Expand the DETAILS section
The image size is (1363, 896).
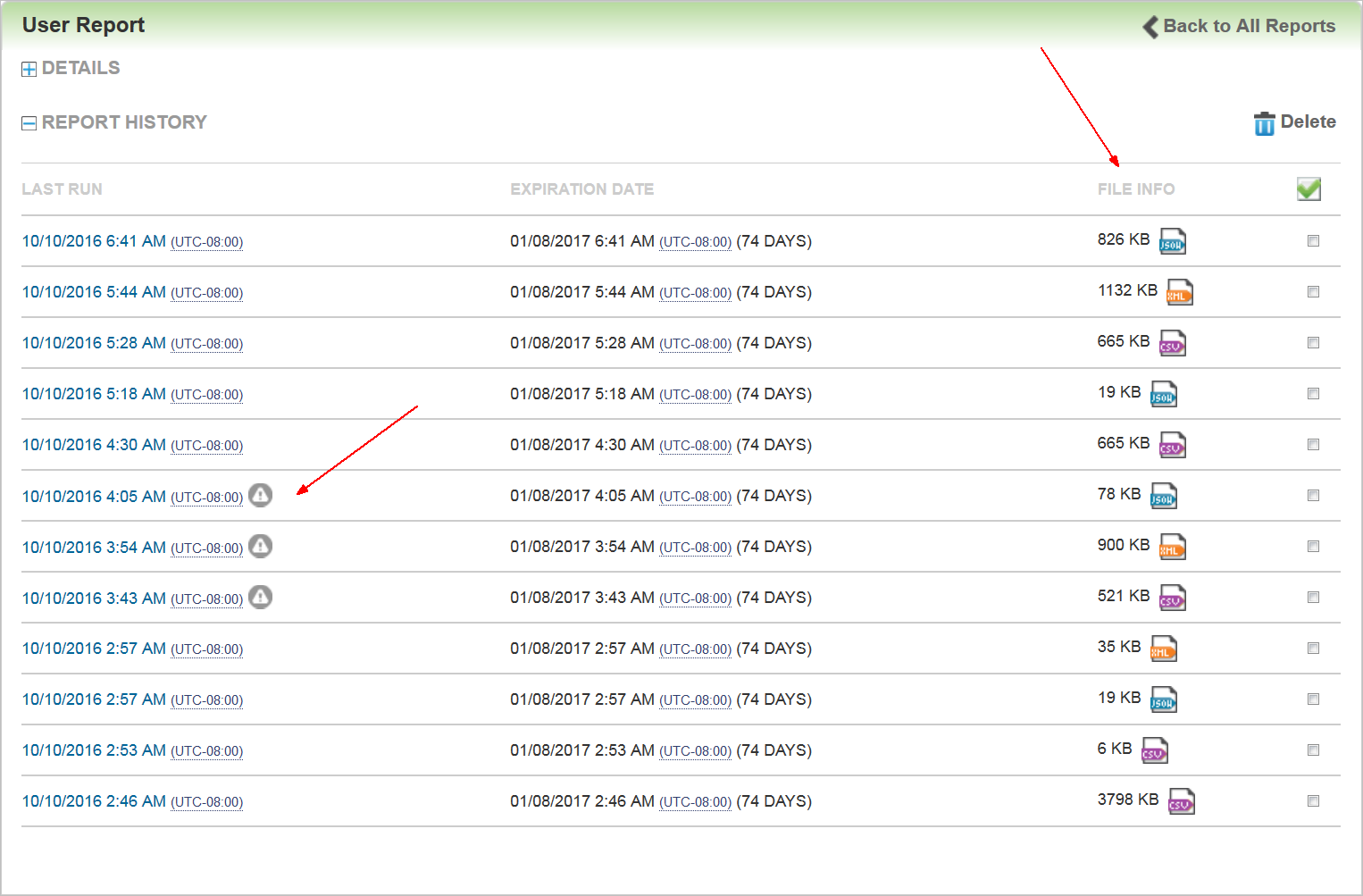[29, 69]
